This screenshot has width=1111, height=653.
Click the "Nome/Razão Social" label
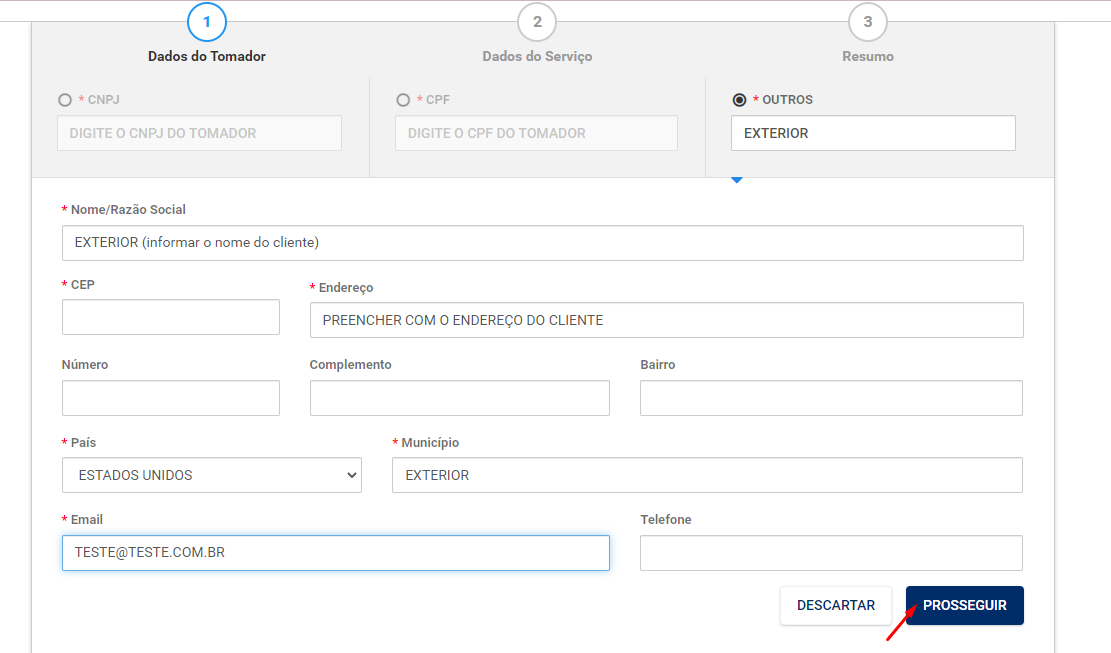(x=128, y=210)
